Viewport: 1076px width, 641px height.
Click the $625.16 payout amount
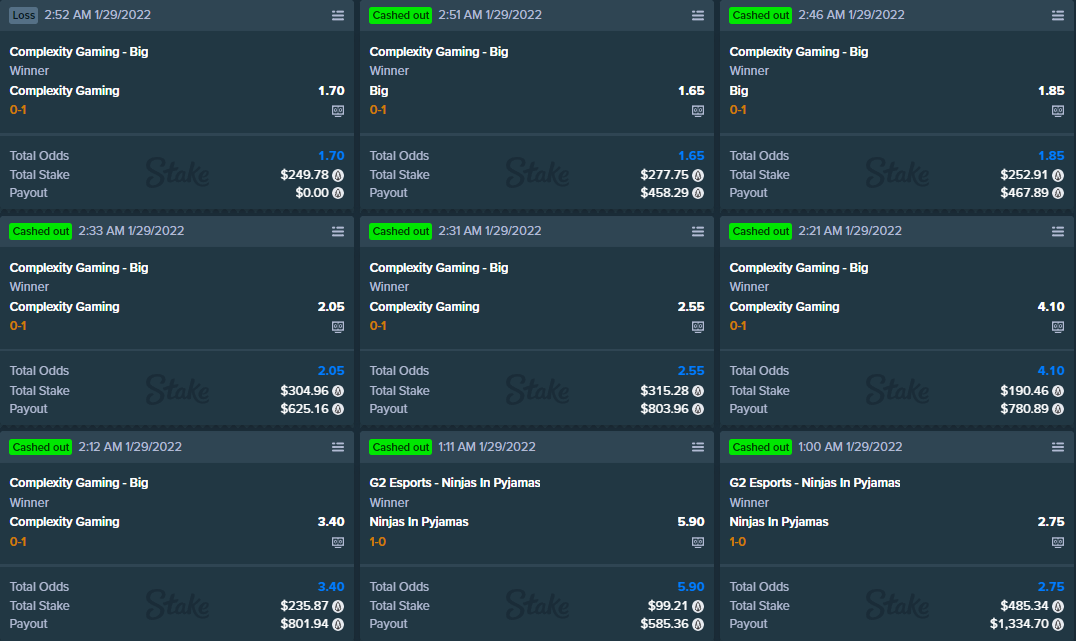click(x=305, y=408)
